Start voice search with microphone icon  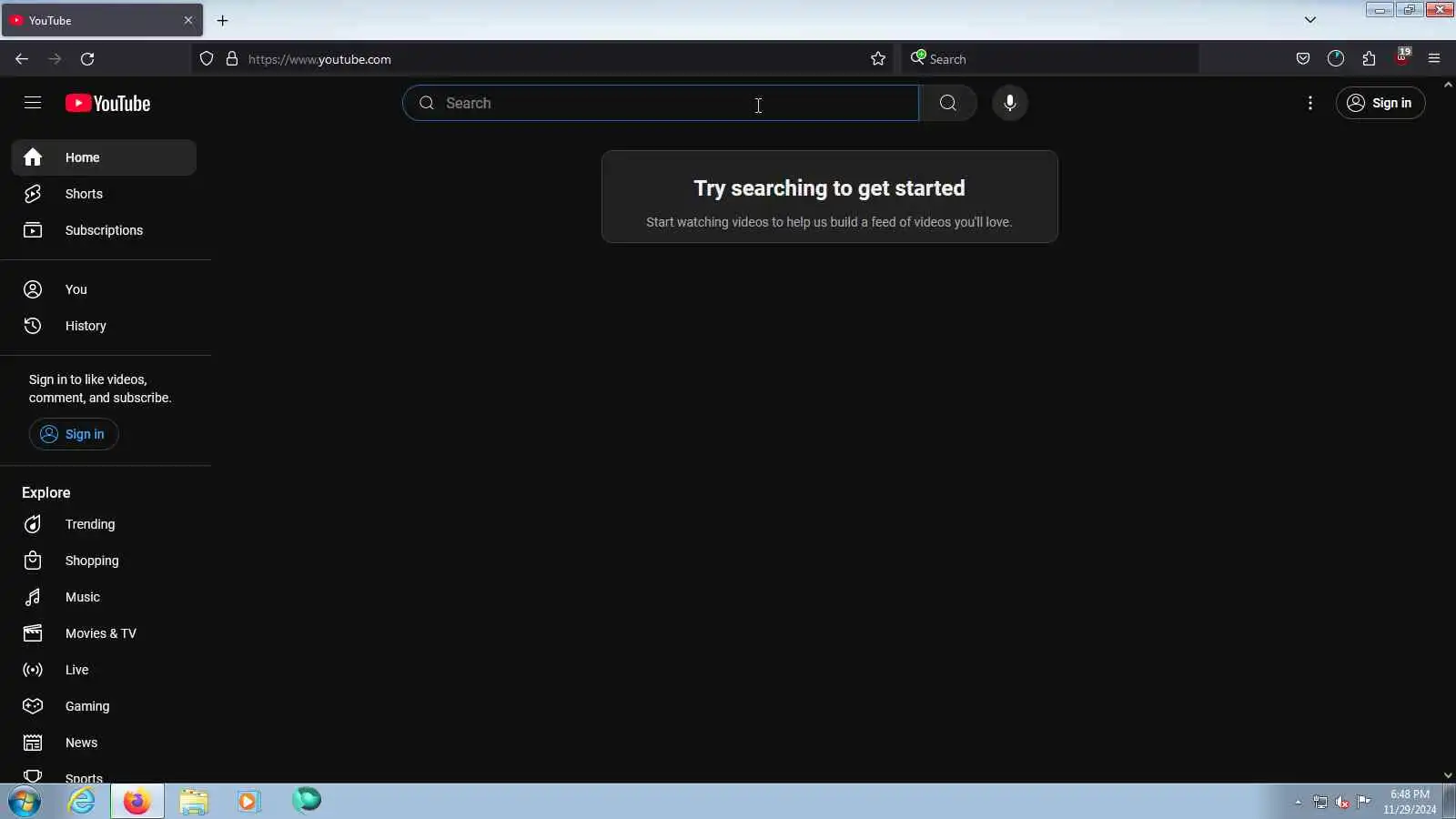click(1010, 103)
